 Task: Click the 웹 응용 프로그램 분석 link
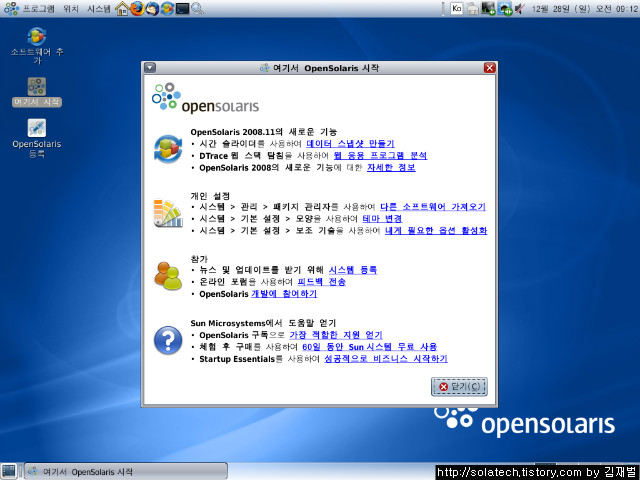pos(380,156)
